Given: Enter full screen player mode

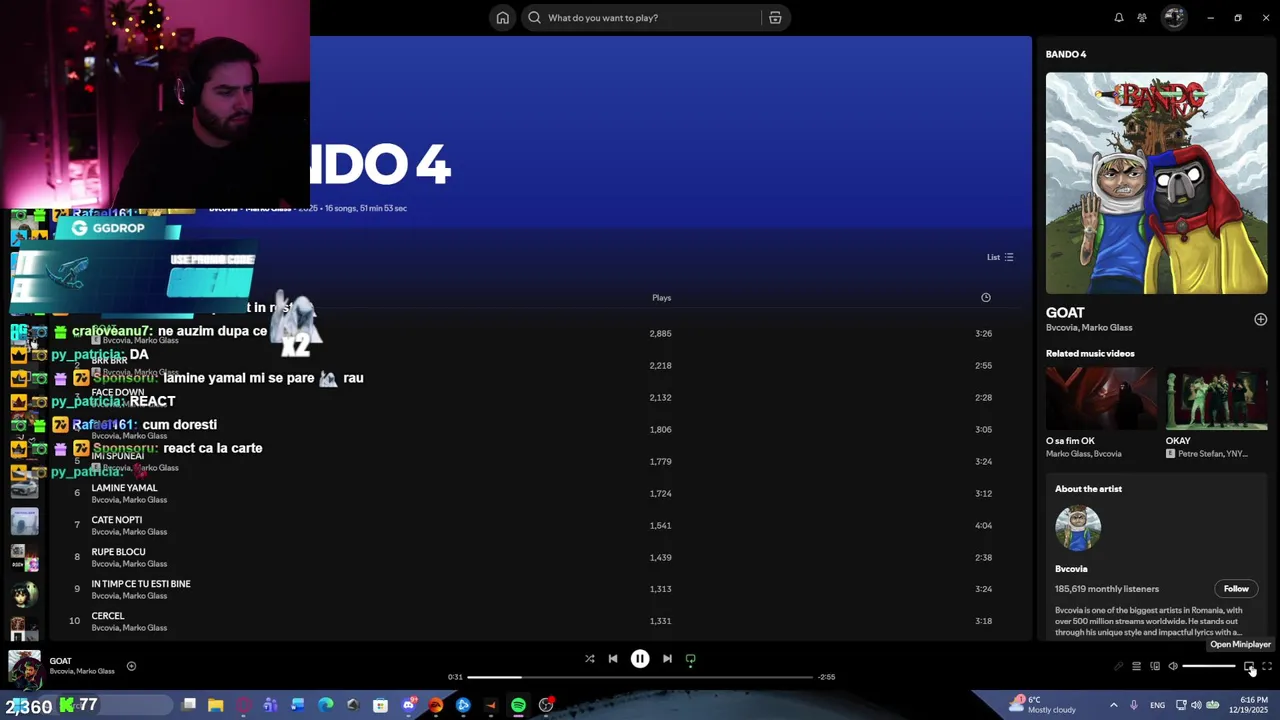Looking at the screenshot, I should click(1267, 666).
